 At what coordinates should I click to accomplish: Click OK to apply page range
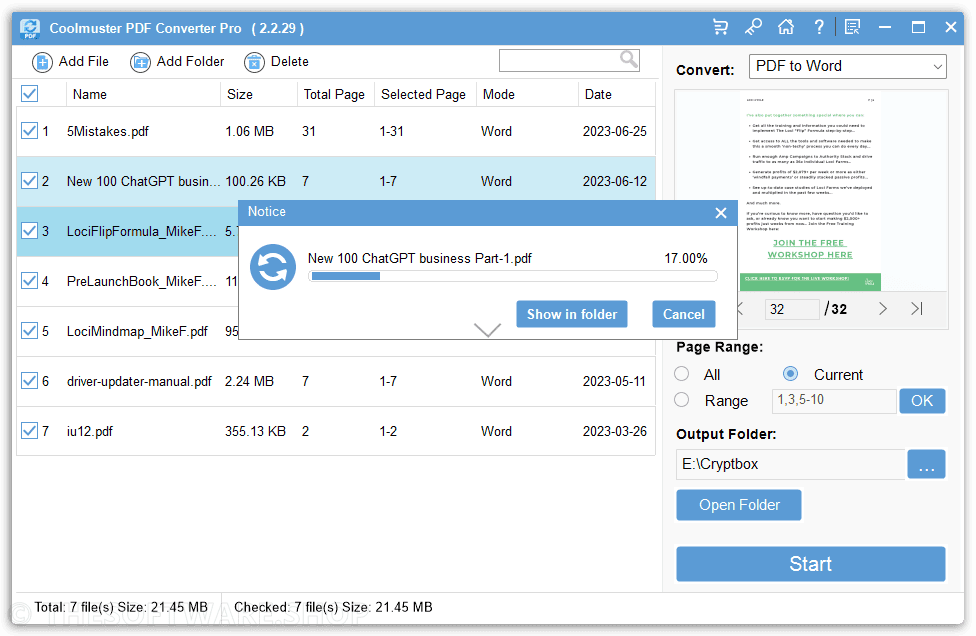[922, 401]
